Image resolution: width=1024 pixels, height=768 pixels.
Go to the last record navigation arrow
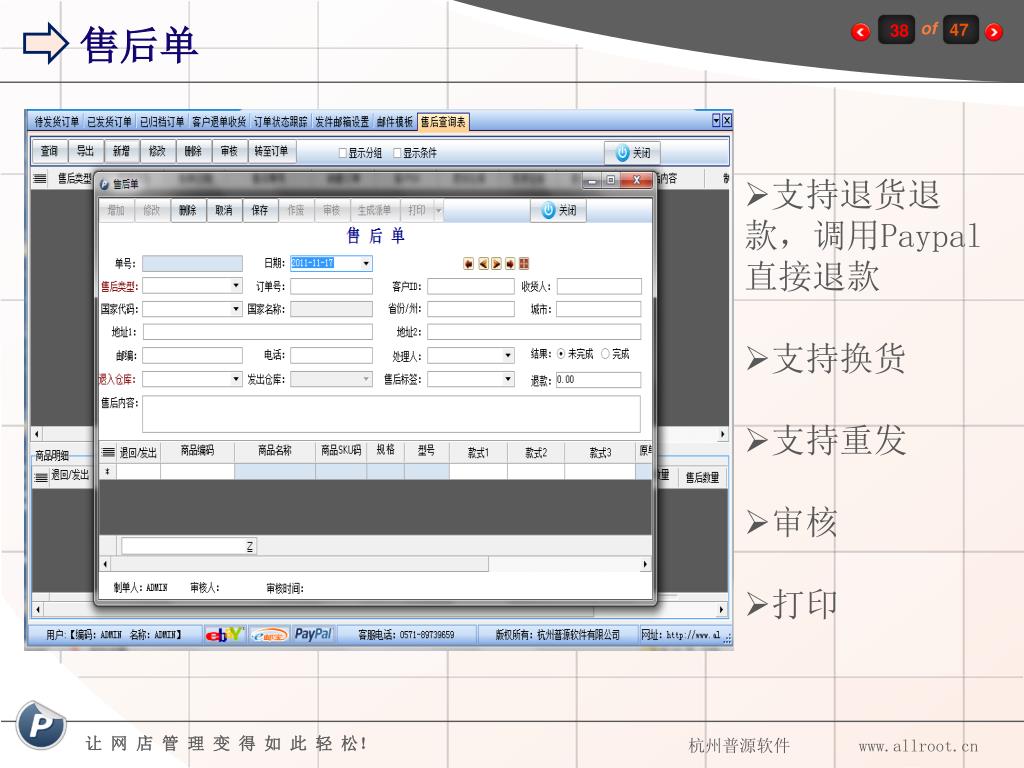(x=510, y=263)
